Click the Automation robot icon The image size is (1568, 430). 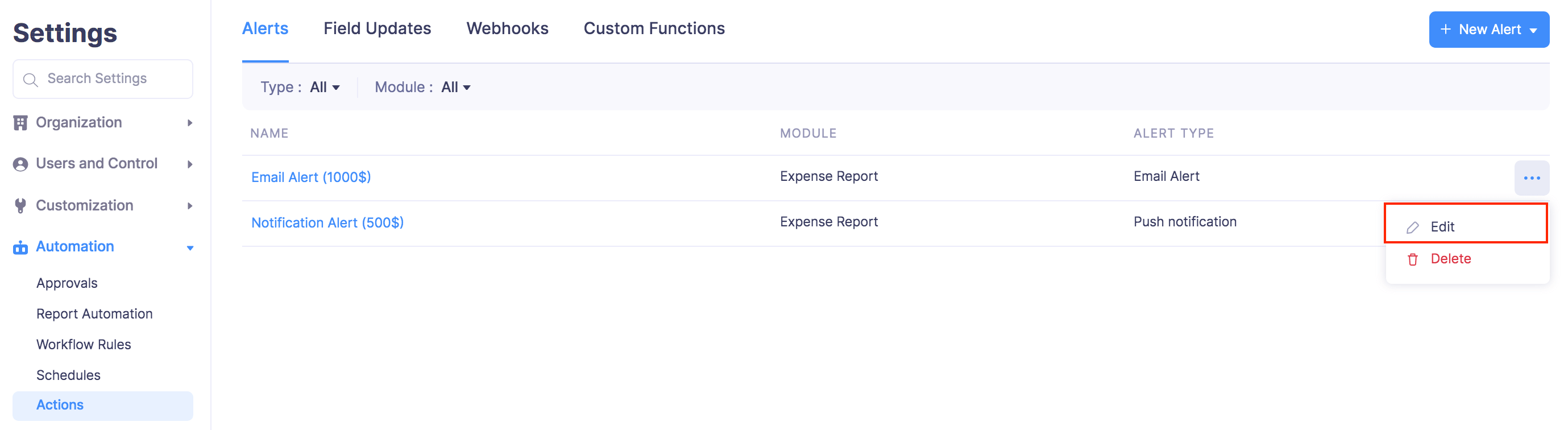20,247
